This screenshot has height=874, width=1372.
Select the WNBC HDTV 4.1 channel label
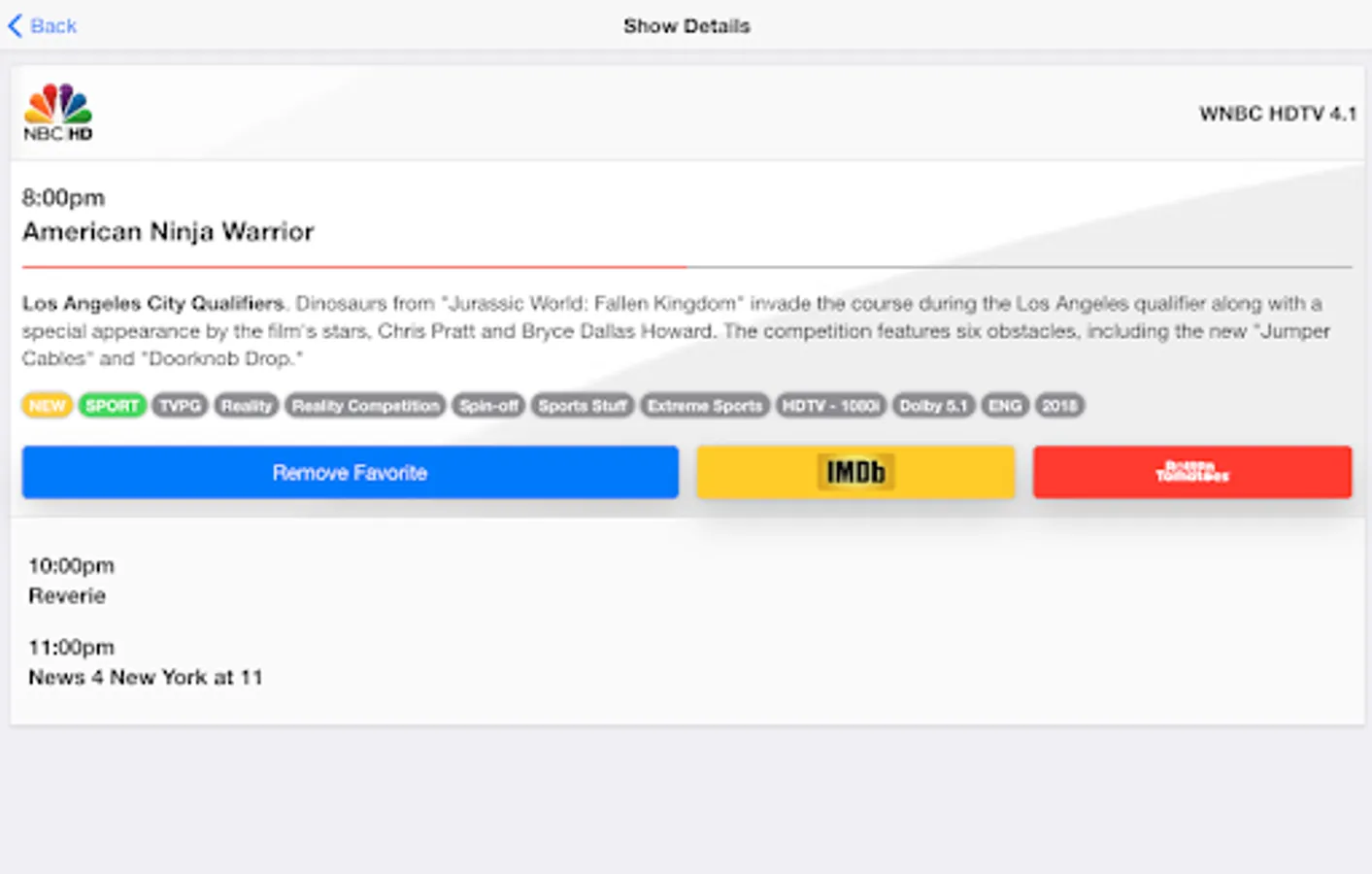point(1277,114)
